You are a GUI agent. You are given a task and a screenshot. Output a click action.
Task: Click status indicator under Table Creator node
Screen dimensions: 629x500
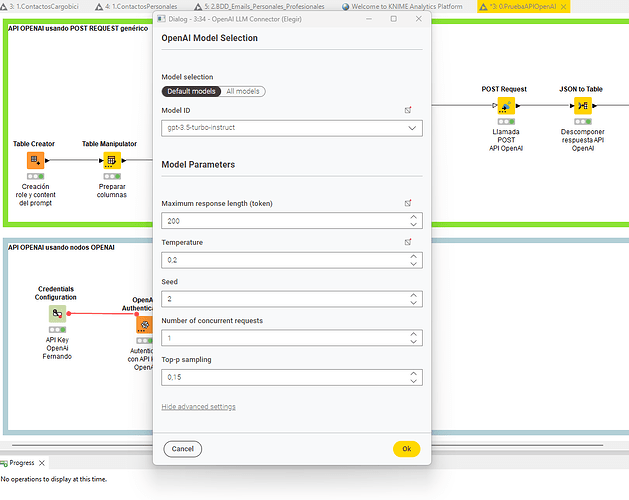(x=35, y=176)
